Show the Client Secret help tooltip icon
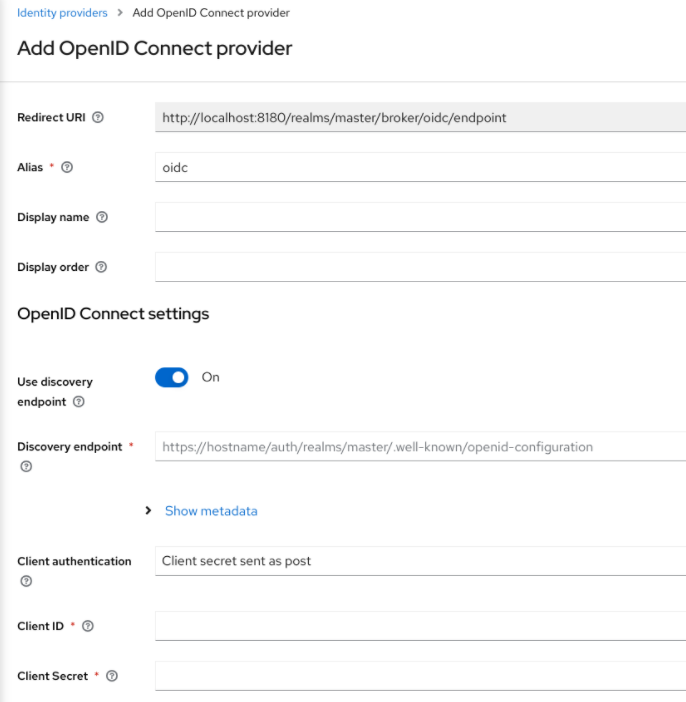Screen dimensions: 686x702 (112, 676)
